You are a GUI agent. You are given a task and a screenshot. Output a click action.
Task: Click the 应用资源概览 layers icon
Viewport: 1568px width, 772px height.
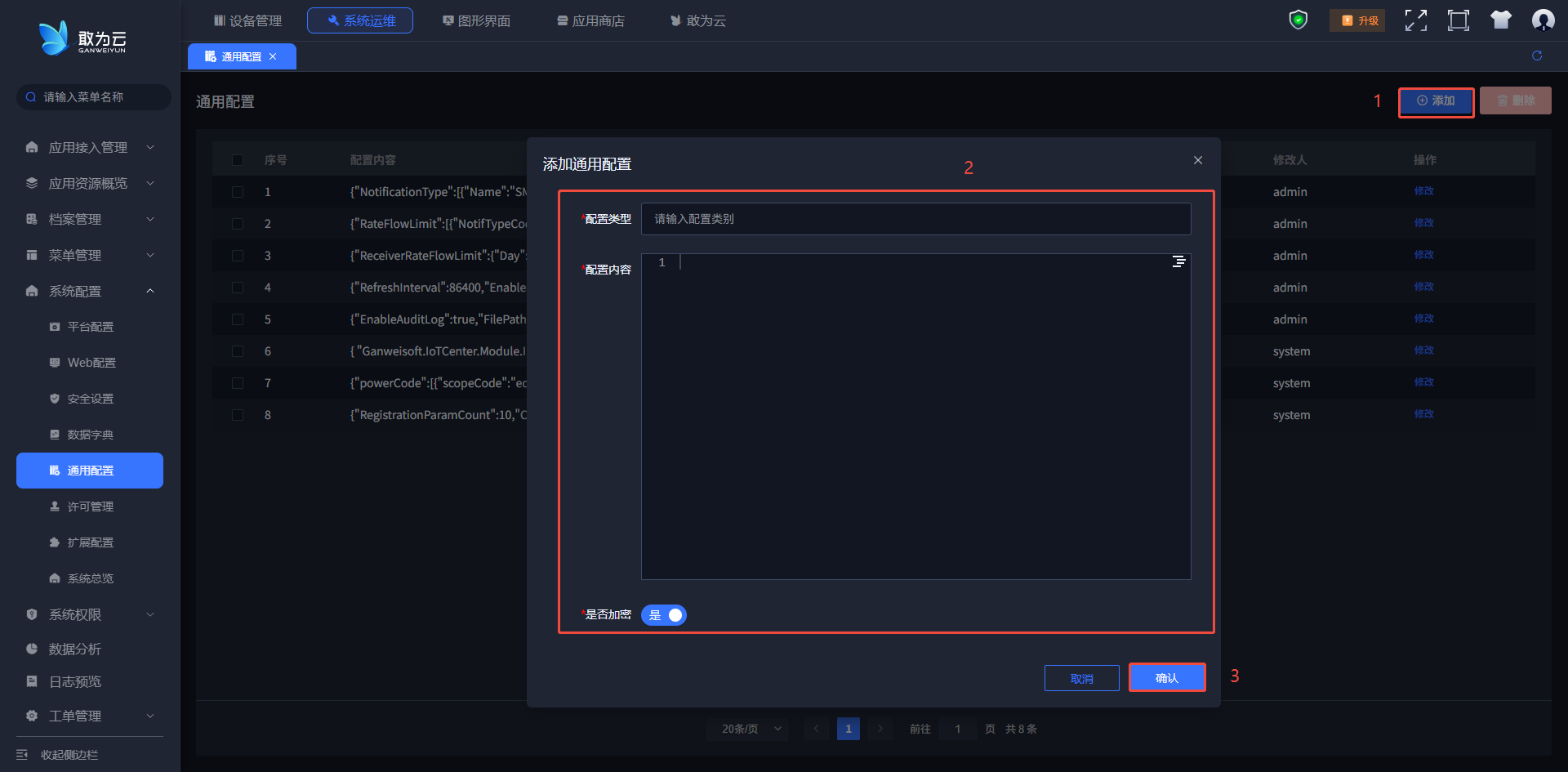pos(32,183)
